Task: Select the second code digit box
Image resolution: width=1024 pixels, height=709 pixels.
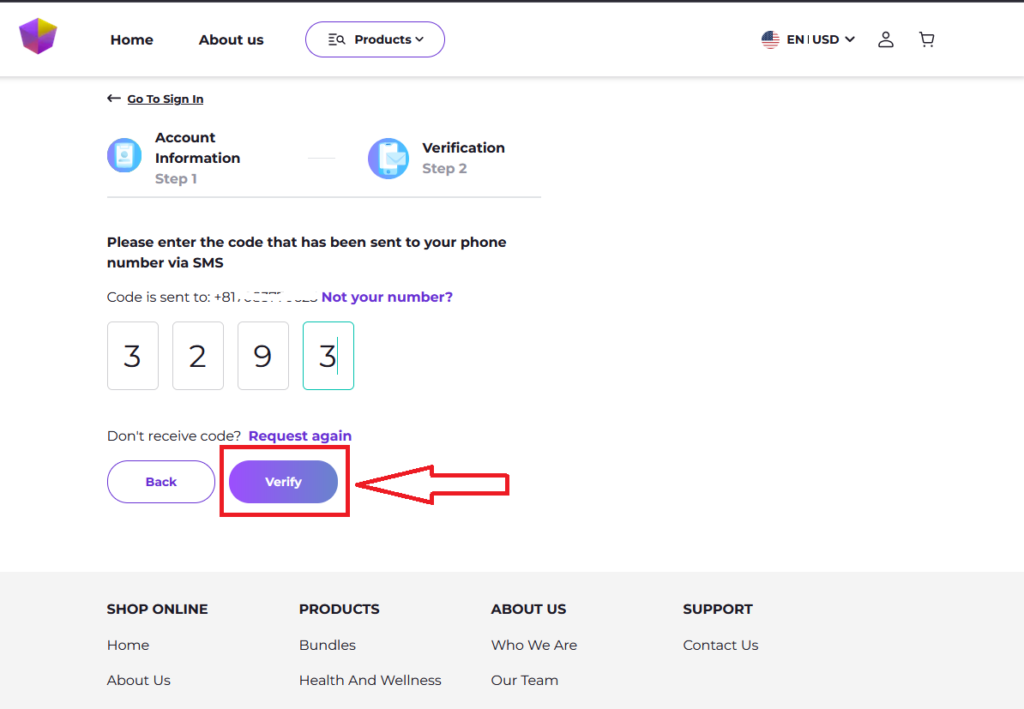Action: click(198, 356)
